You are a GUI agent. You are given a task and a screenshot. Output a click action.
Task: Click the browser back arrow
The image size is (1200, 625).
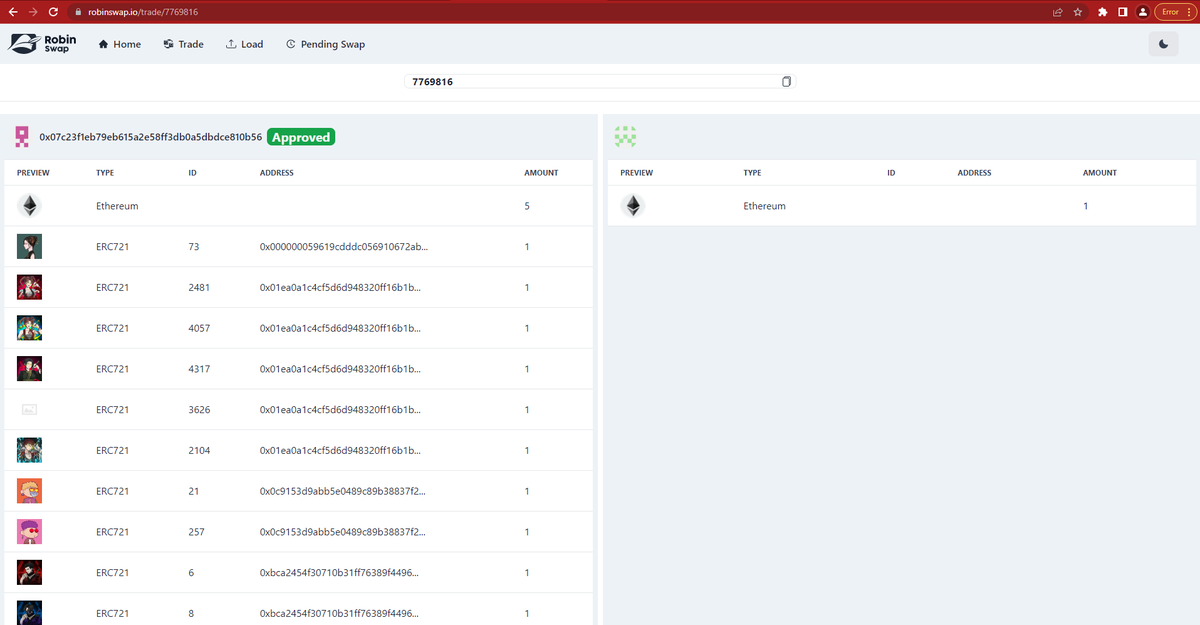click(13, 11)
